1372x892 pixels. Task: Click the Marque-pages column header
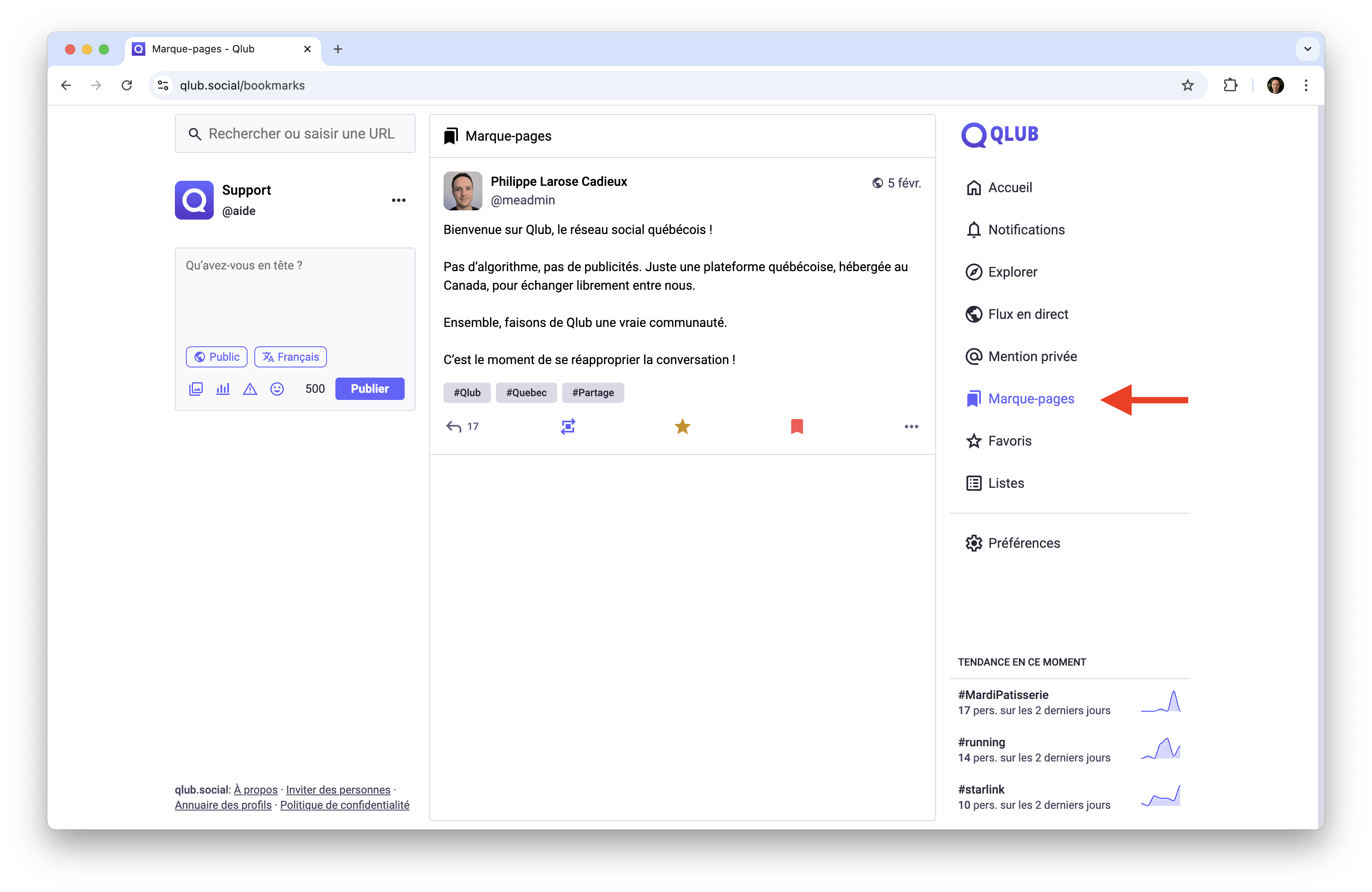click(683, 136)
